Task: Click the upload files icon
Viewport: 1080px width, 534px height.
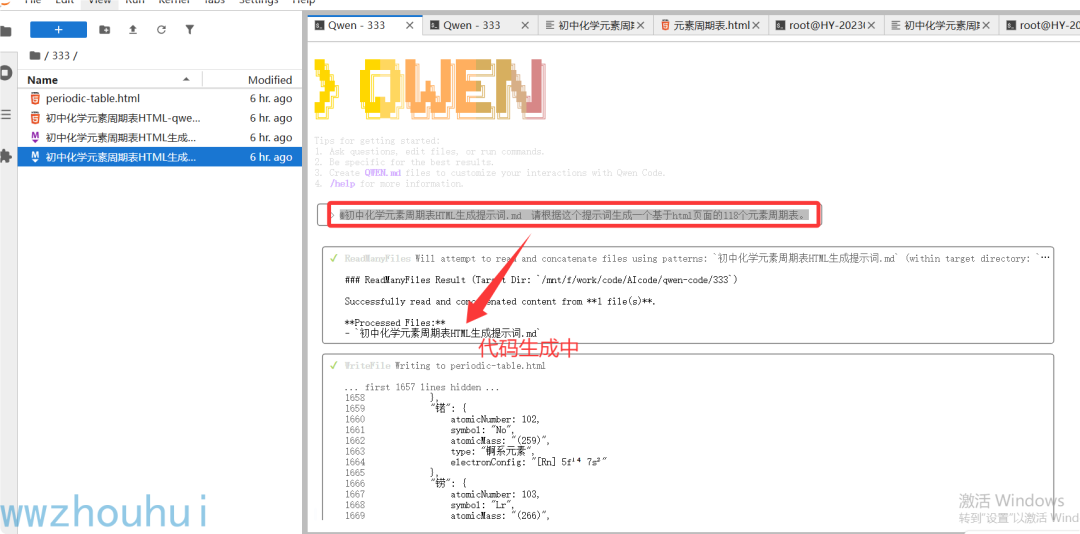Action: (x=133, y=30)
